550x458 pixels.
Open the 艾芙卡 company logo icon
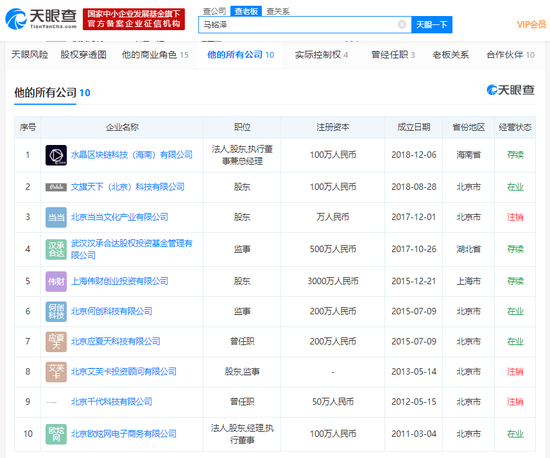point(56,372)
